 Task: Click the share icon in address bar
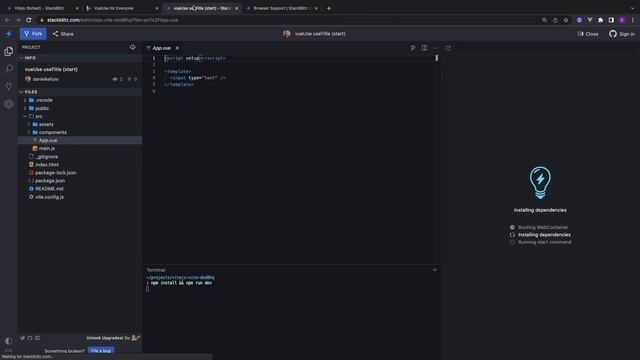(x=555, y=20)
